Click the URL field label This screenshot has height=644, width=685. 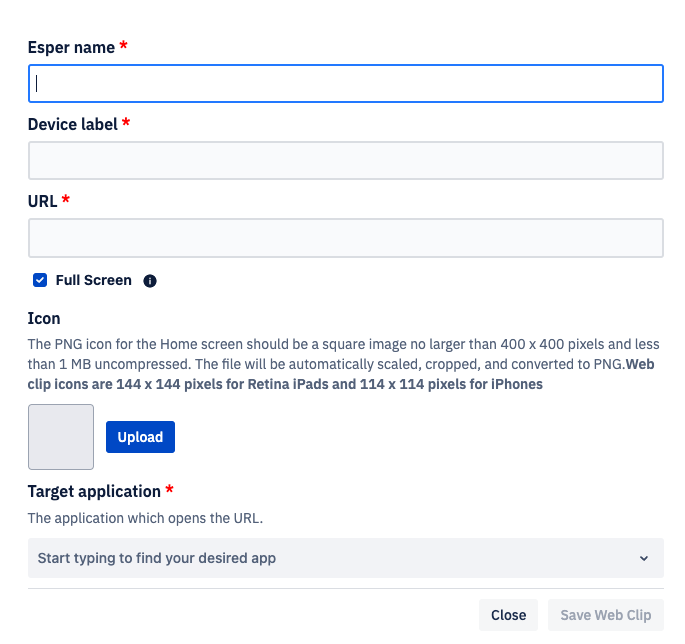pos(42,201)
